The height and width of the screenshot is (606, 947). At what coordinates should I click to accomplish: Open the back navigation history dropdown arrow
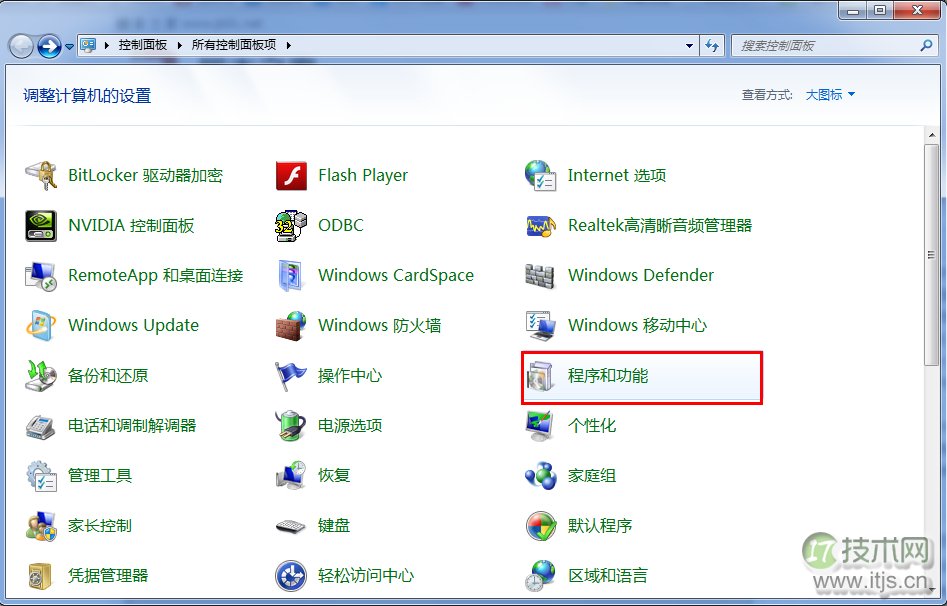tap(67, 44)
